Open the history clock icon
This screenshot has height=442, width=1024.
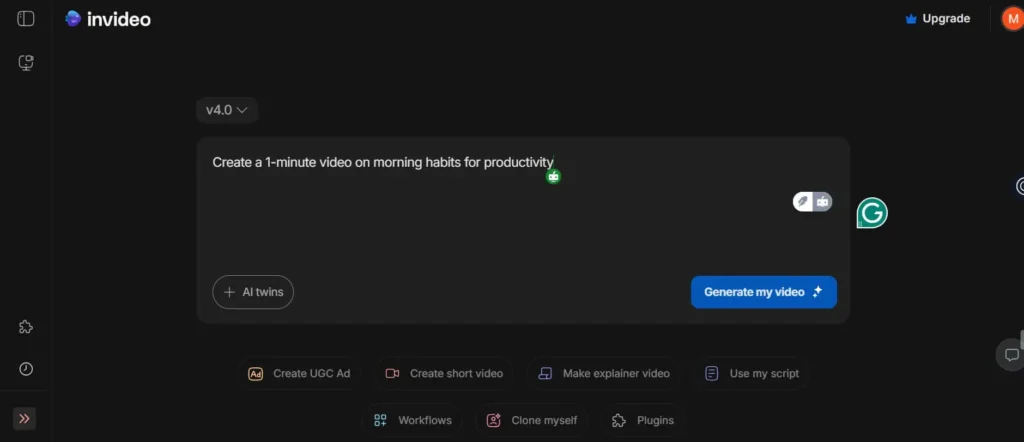tap(26, 369)
